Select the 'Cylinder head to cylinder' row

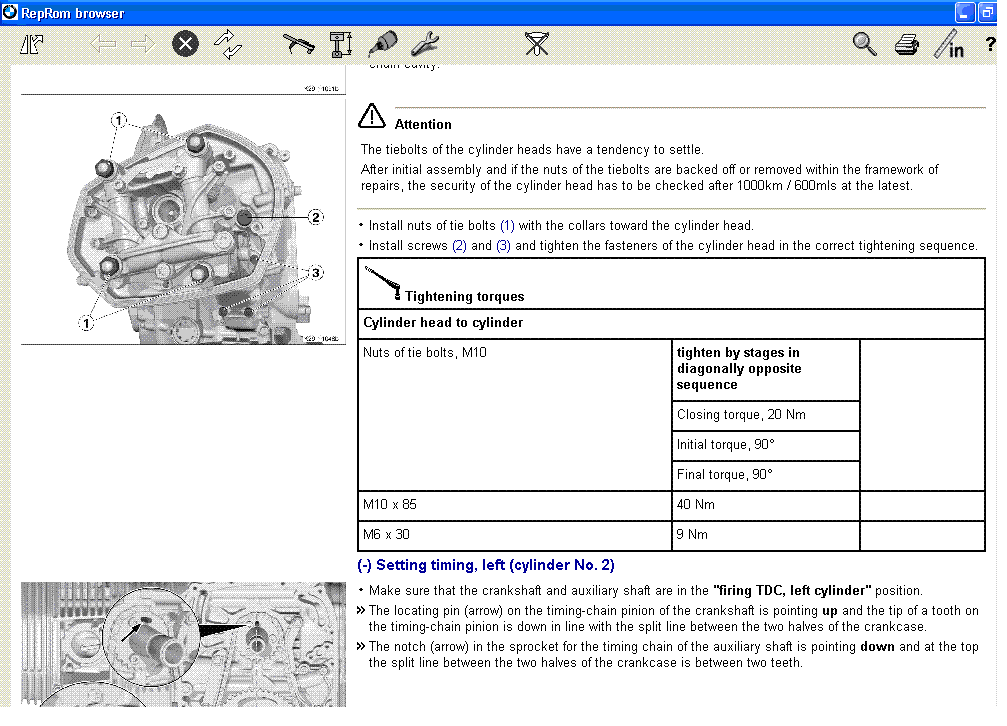(671, 323)
